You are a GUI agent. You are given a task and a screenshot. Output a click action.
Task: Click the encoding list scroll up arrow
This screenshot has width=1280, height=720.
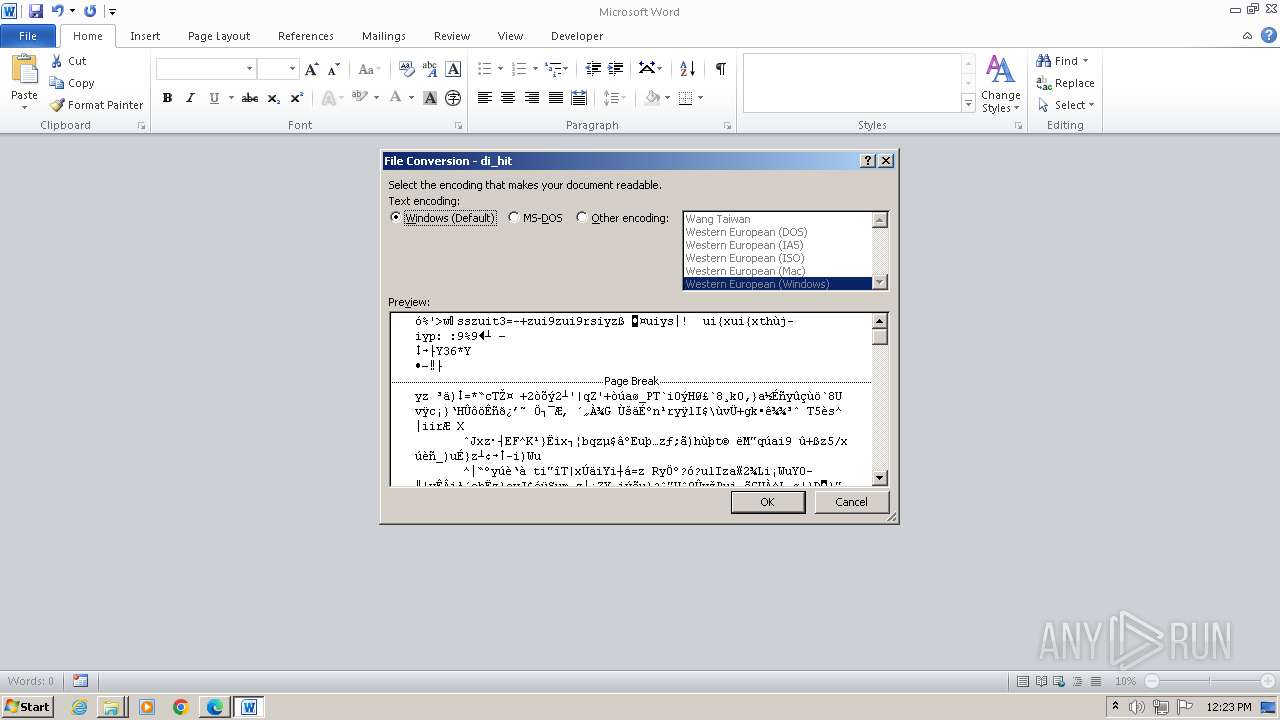pyautogui.click(x=880, y=220)
